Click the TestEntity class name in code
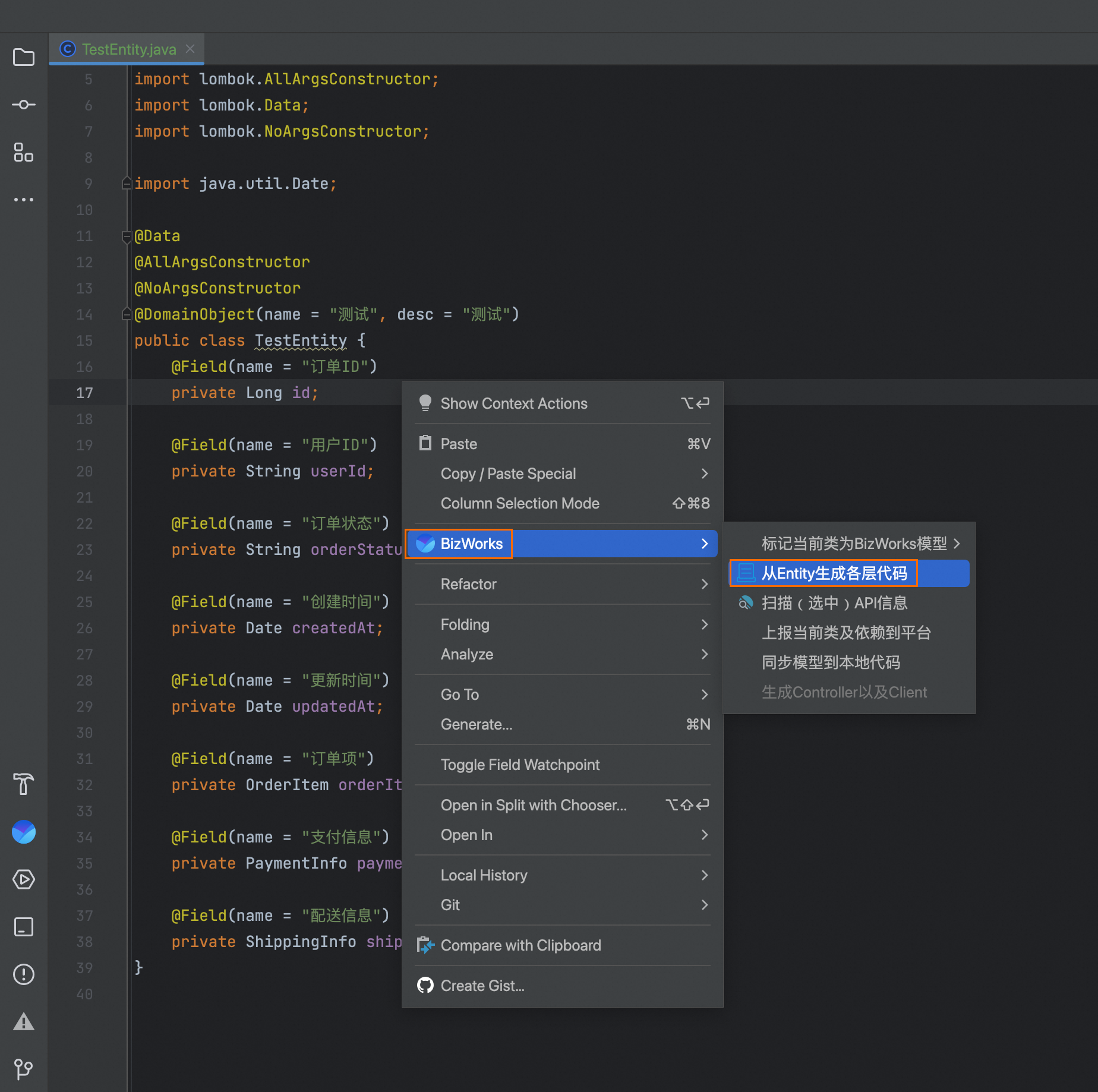 (x=301, y=340)
